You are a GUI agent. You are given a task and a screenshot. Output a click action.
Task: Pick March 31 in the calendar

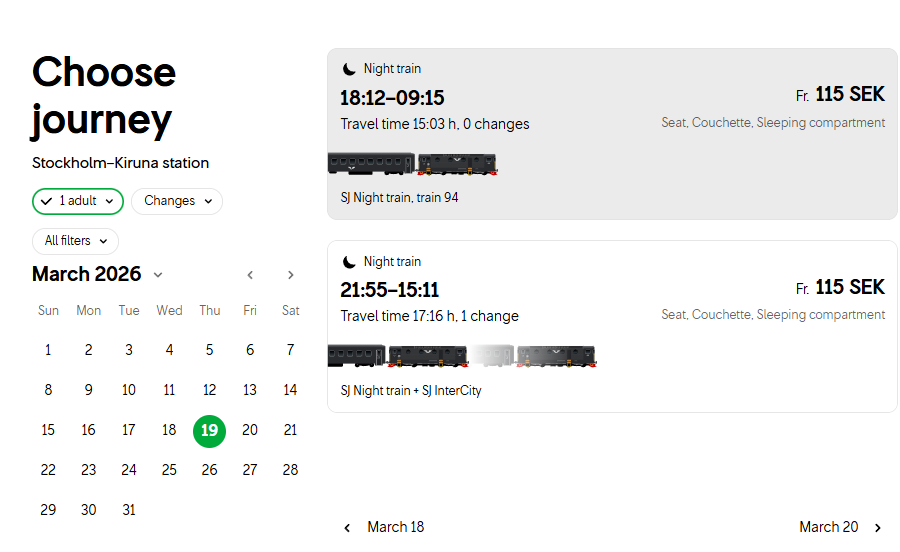[129, 510]
